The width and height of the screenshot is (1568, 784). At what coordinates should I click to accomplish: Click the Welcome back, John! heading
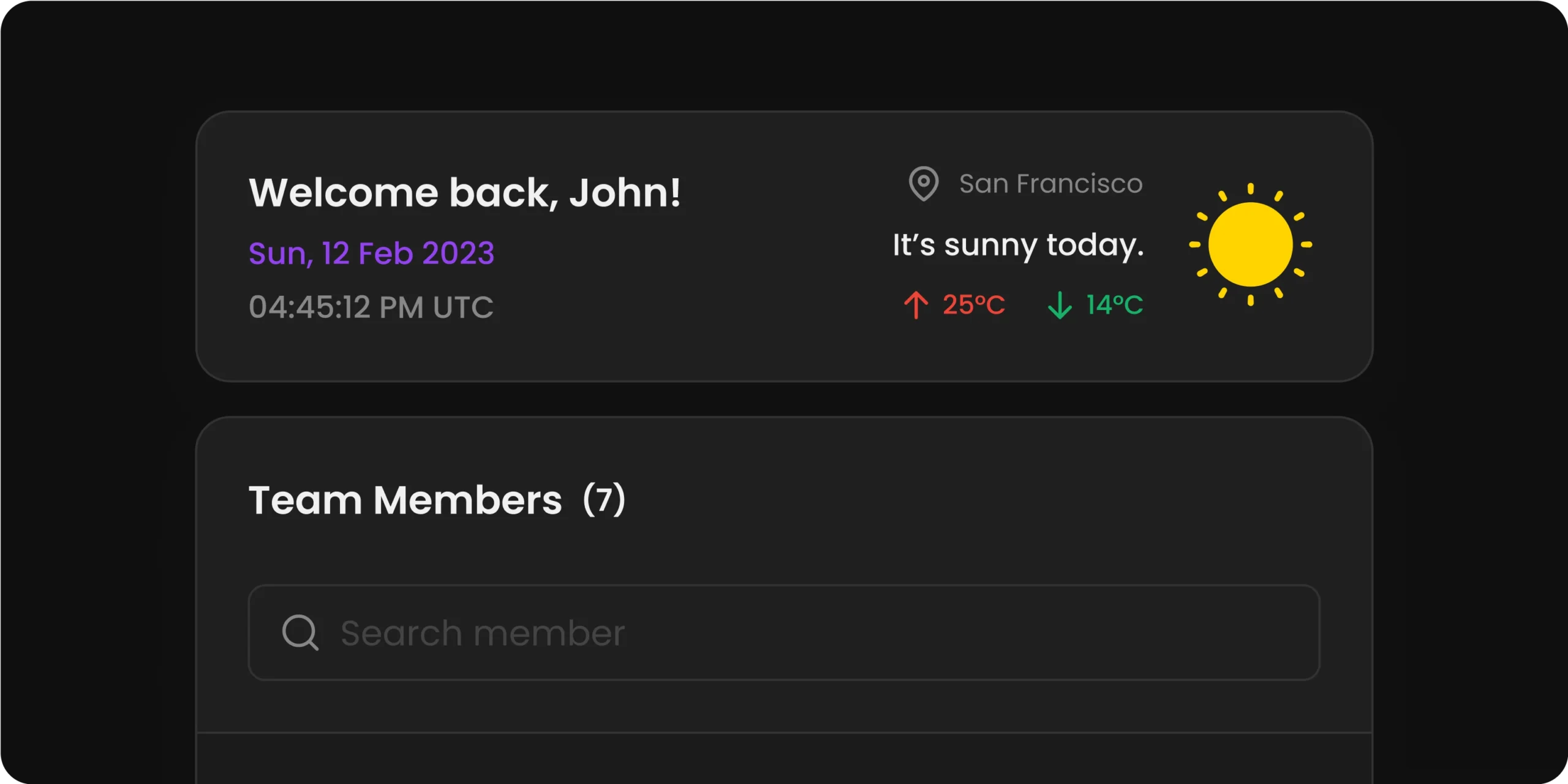click(x=465, y=193)
